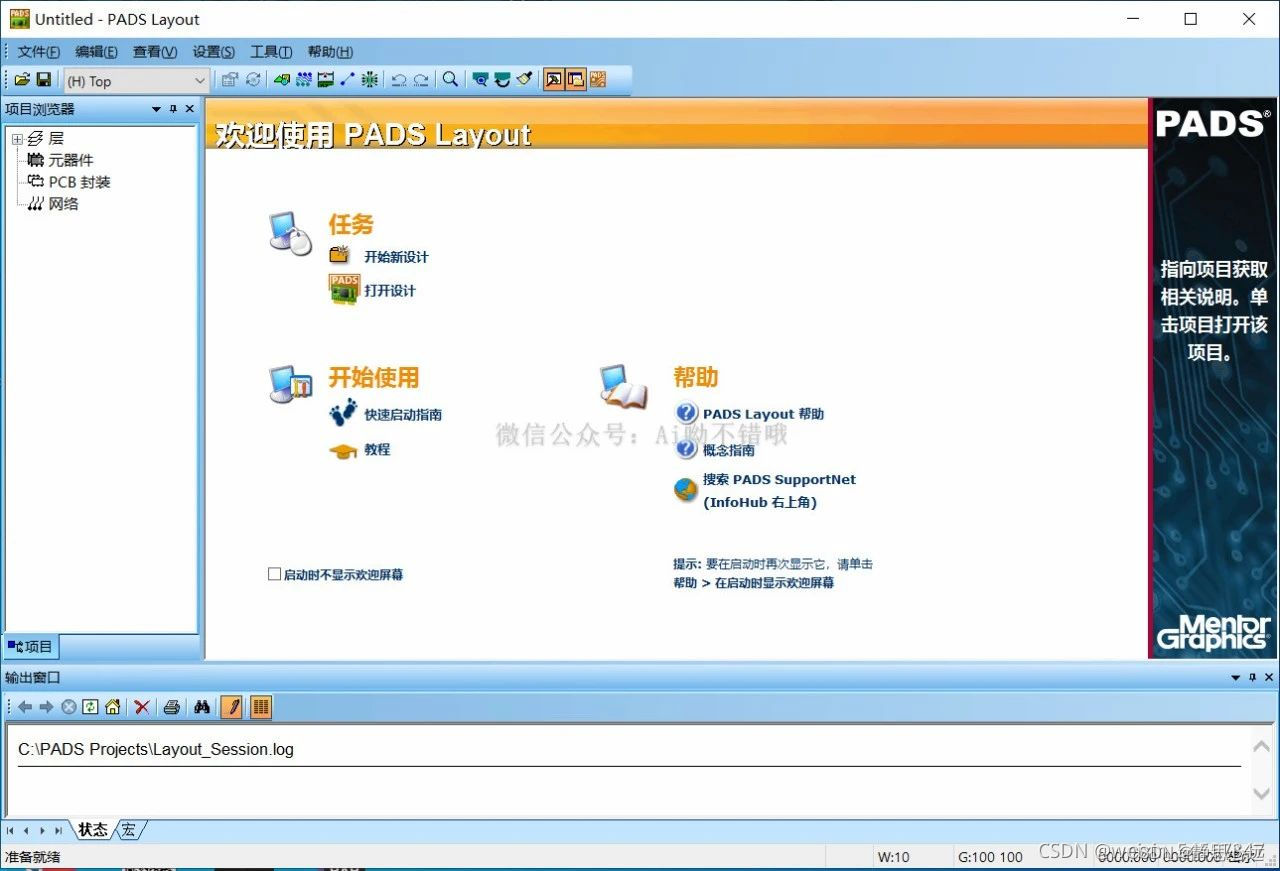Clear output using the red X icon
The width and height of the screenshot is (1280, 871).
[141, 707]
